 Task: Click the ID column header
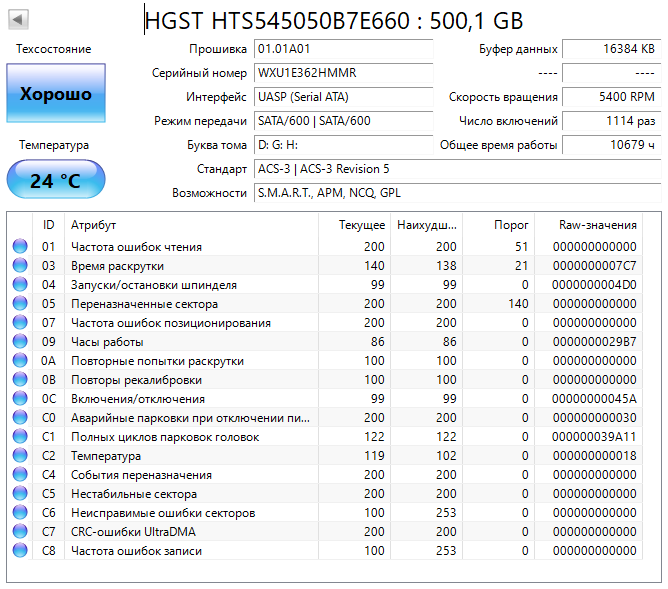(x=49, y=225)
